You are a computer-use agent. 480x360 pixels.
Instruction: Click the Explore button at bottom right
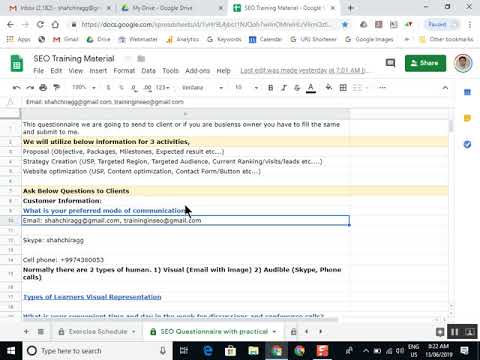440,332
